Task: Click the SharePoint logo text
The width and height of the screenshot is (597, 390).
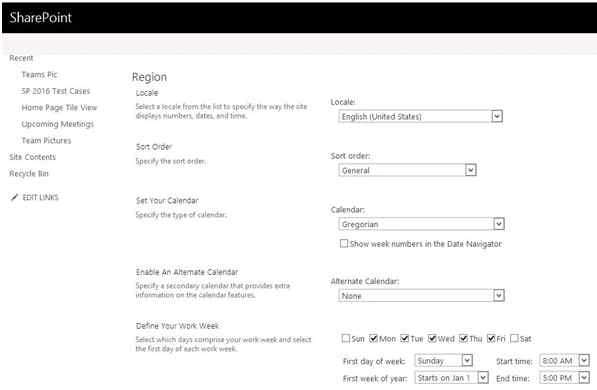Action: (40, 18)
